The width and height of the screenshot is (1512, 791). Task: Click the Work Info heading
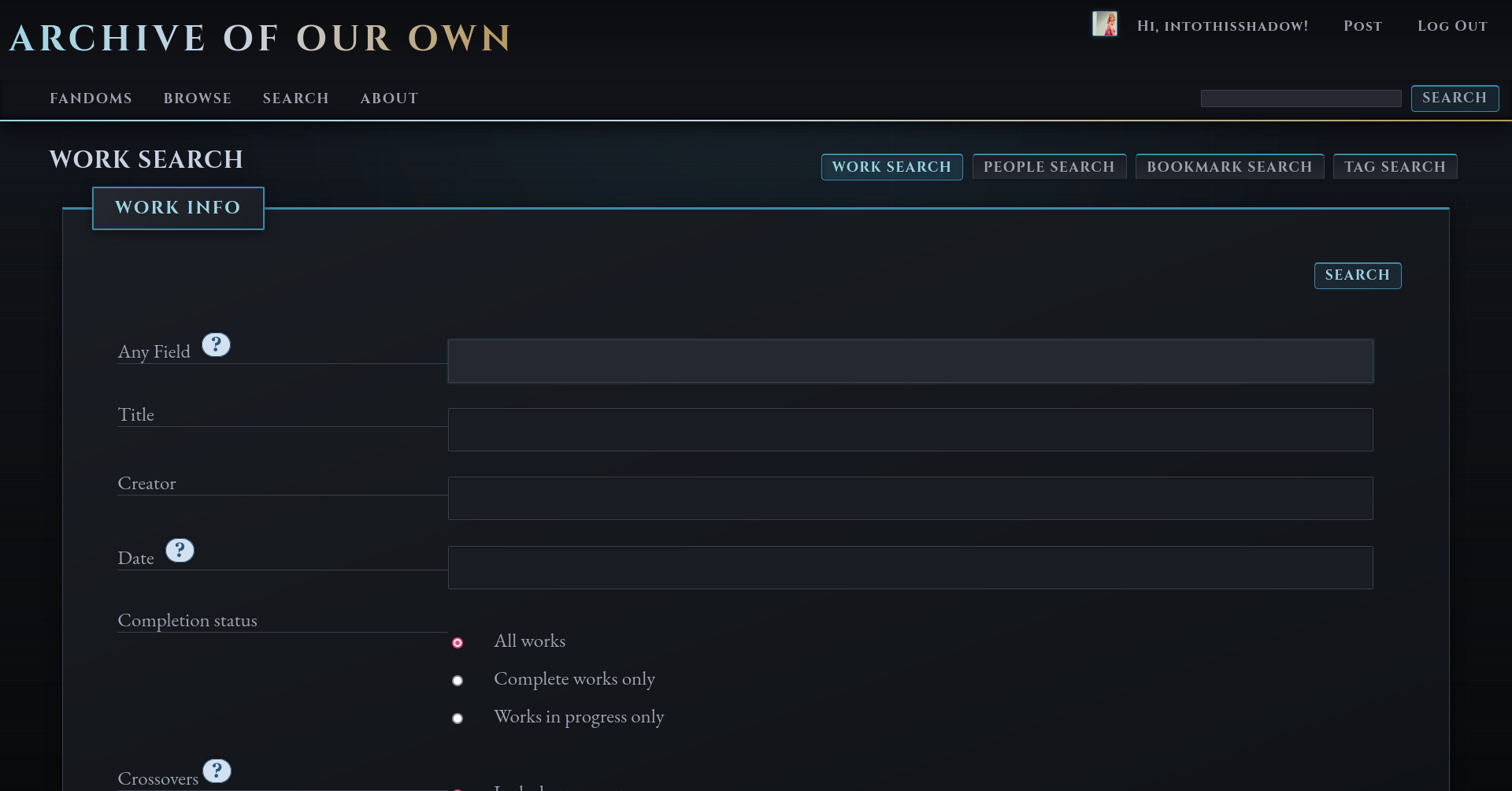178,208
